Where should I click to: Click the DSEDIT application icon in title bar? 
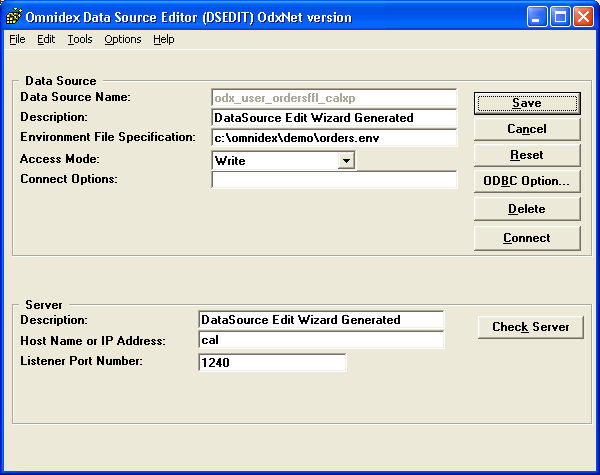click(14, 17)
